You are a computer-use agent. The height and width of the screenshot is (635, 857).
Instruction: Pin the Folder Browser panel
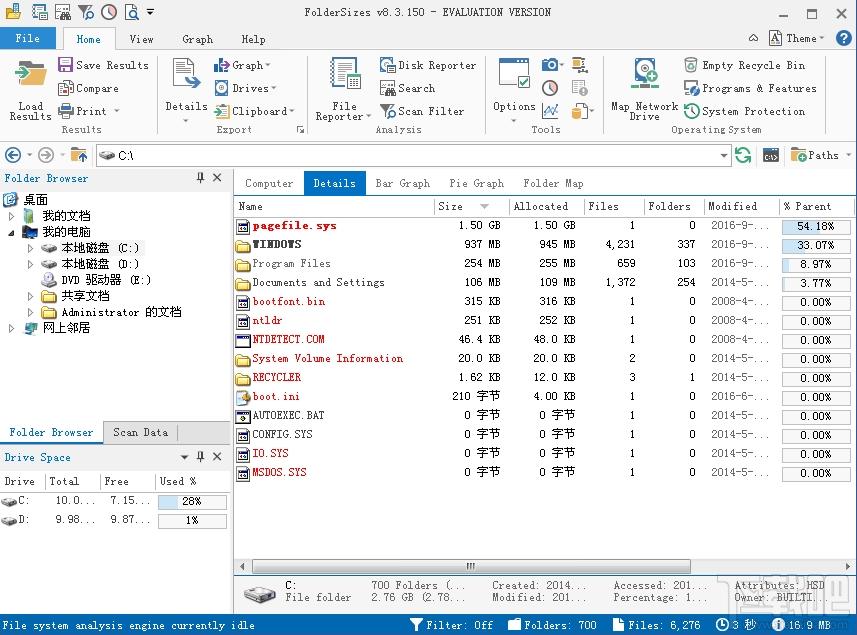point(200,178)
